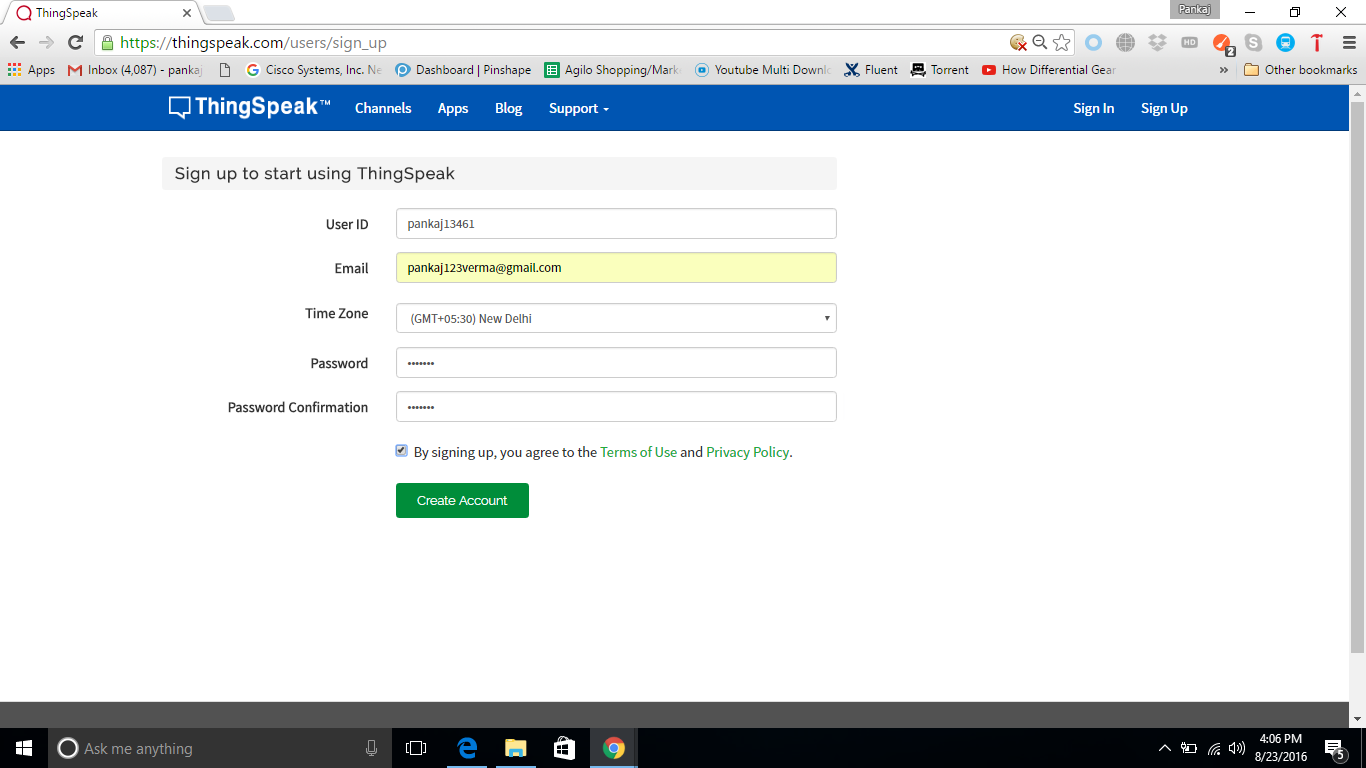Launch Microsoft Edge from taskbar

(x=466, y=748)
